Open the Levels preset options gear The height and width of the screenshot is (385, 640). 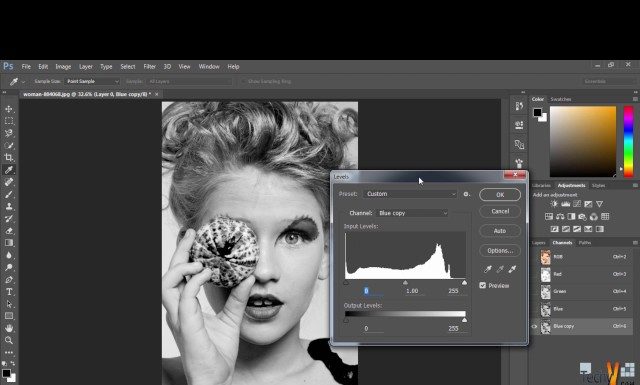click(x=466, y=194)
